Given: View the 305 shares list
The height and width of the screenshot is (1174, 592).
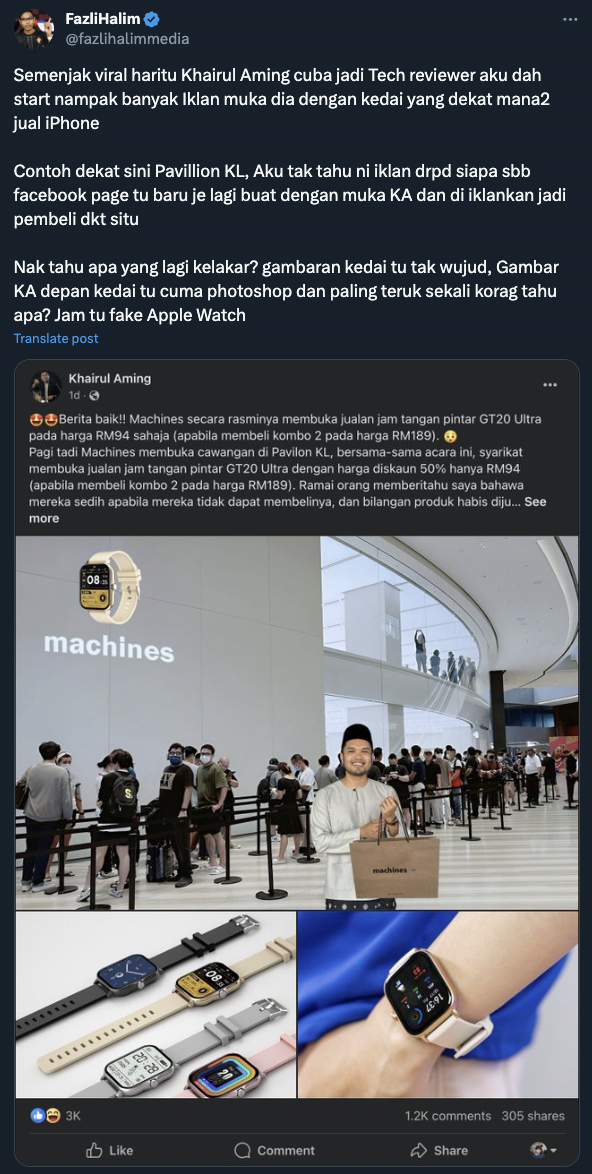Looking at the screenshot, I should [533, 1116].
